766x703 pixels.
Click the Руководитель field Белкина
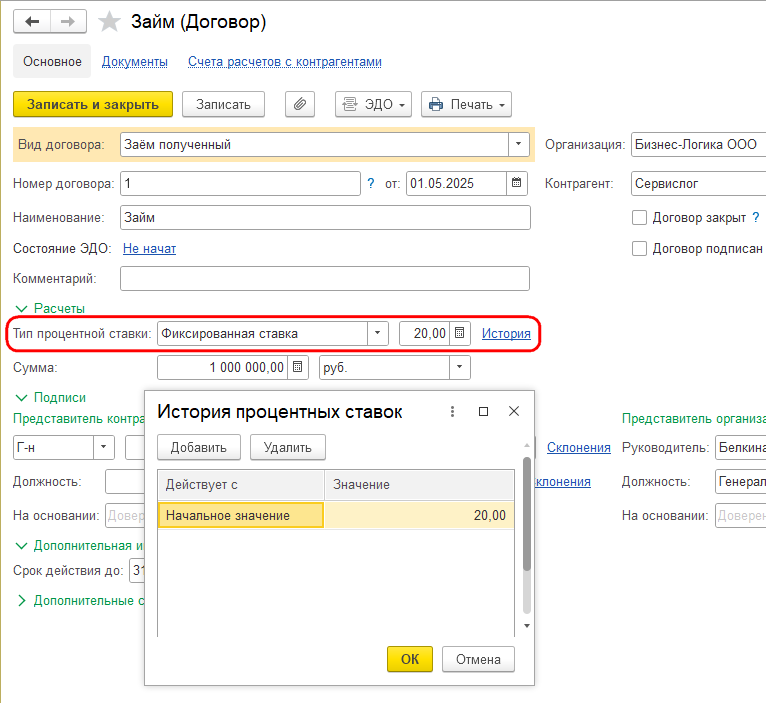[741, 447]
